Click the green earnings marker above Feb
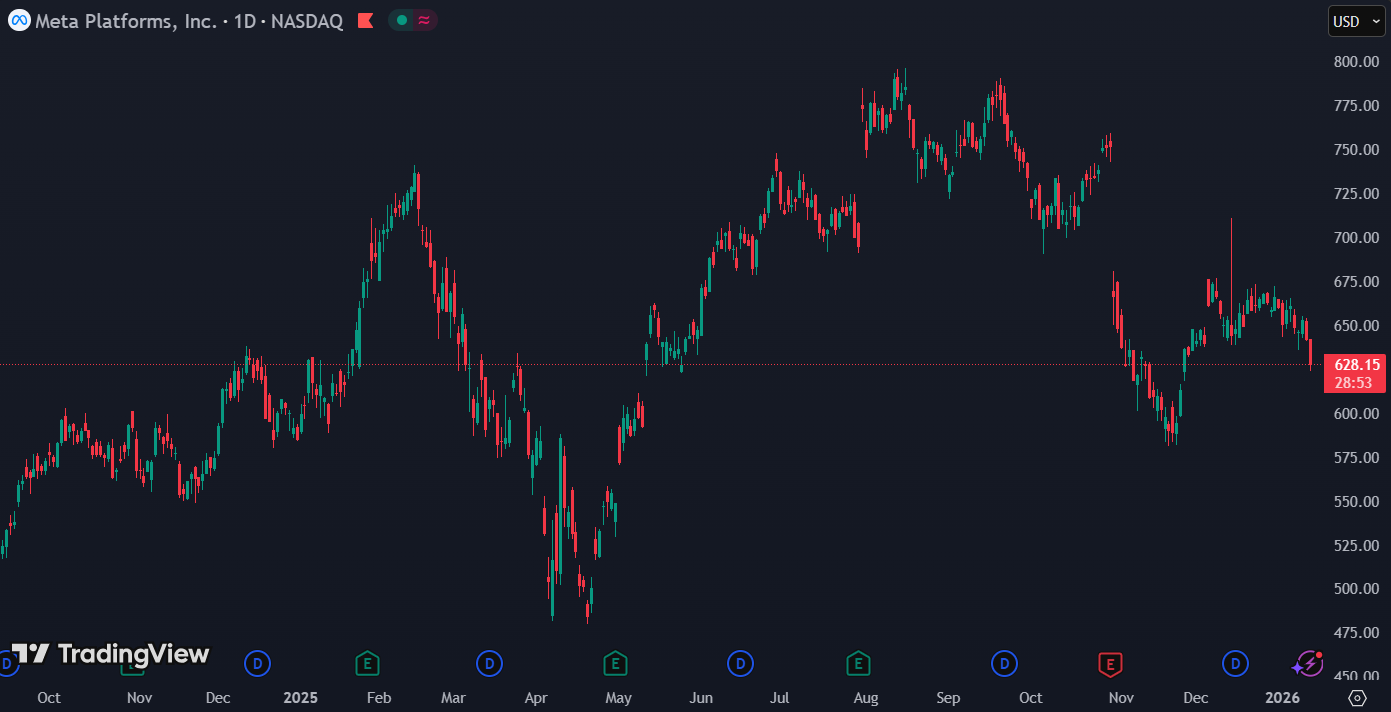This screenshot has height=712, width=1391. pos(368,663)
